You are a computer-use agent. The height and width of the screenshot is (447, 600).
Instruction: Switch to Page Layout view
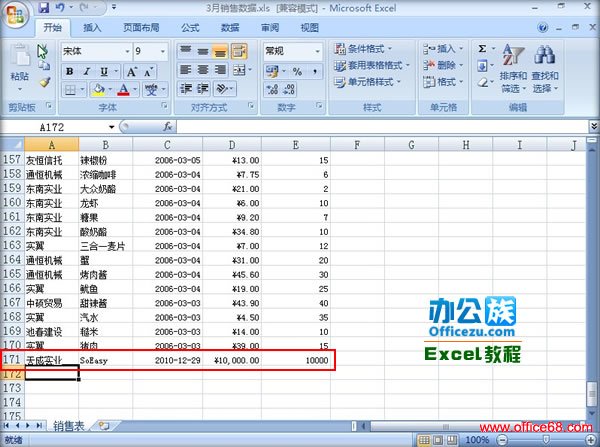(x=438, y=440)
